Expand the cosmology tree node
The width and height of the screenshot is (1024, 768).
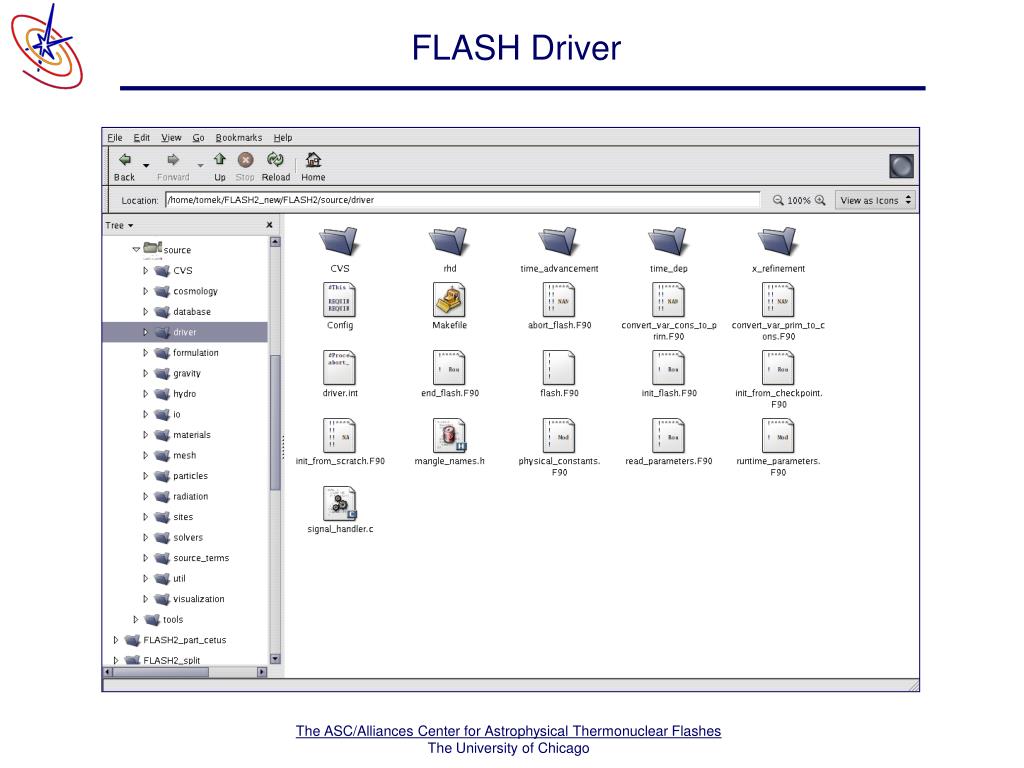[x=146, y=291]
